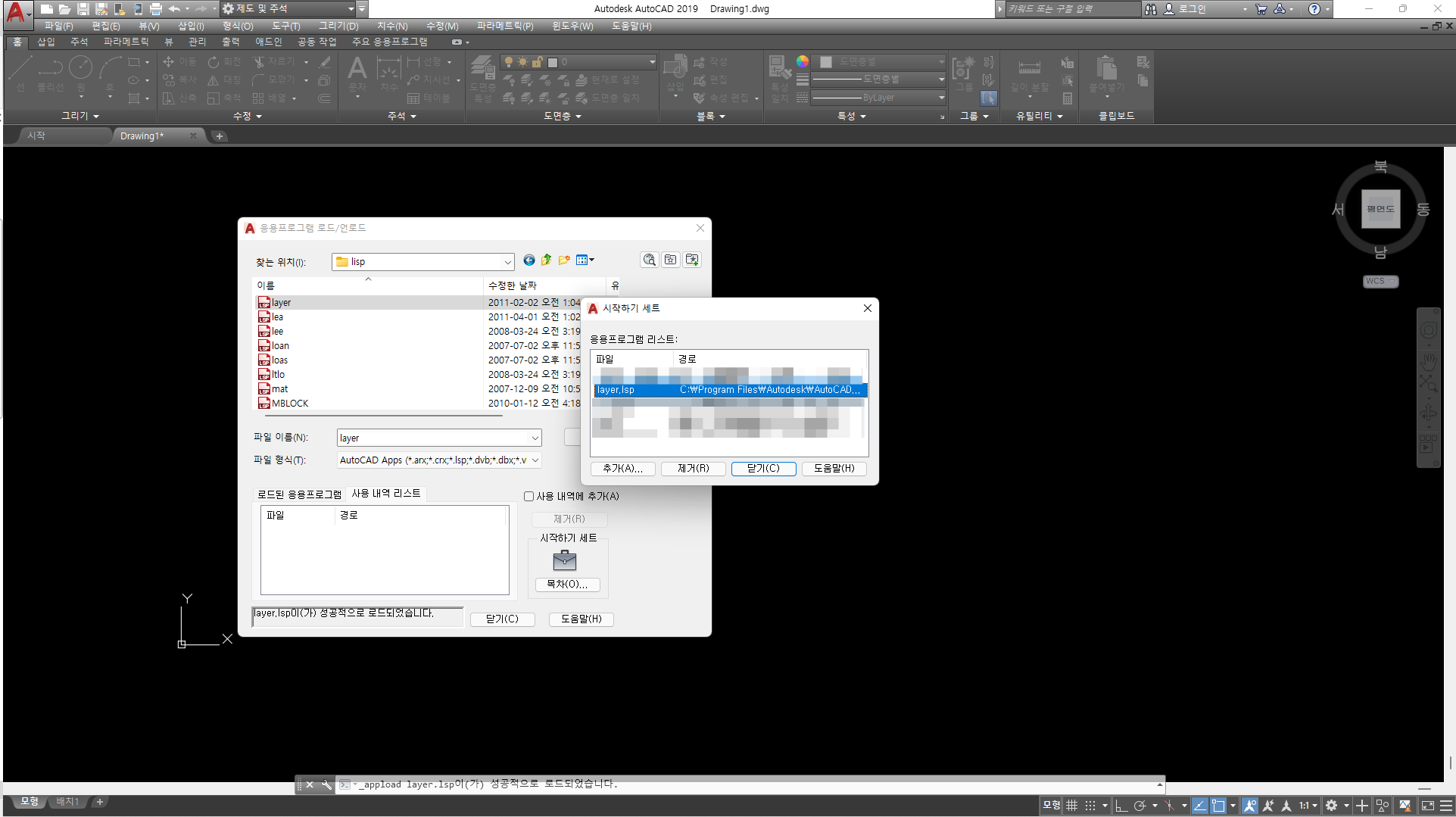The image size is (1456, 817).
Task: Click the Workspace switching gear icon in status bar
Action: (1331, 806)
